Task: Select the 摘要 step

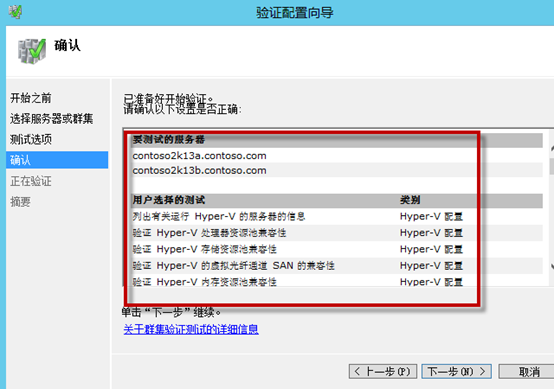Action: (x=20, y=202)
